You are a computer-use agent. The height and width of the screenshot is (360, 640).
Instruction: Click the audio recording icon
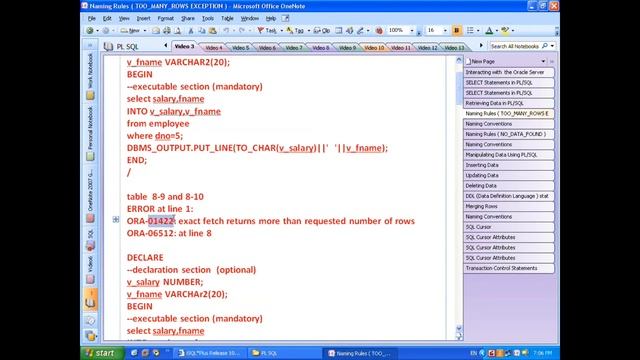click(350, 31)
